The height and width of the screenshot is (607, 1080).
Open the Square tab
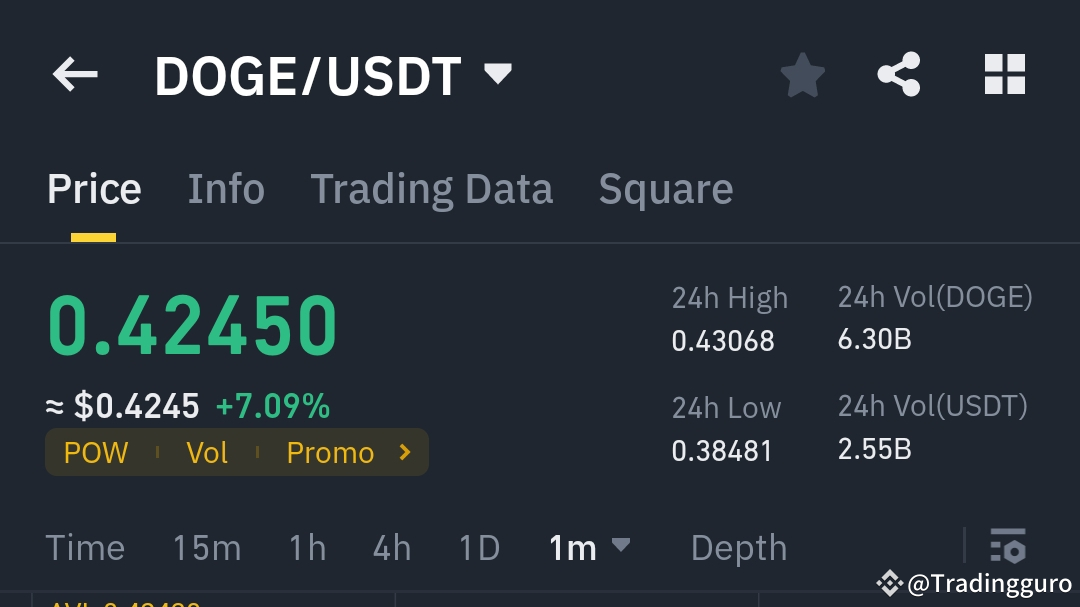click(x=665, y=188)
